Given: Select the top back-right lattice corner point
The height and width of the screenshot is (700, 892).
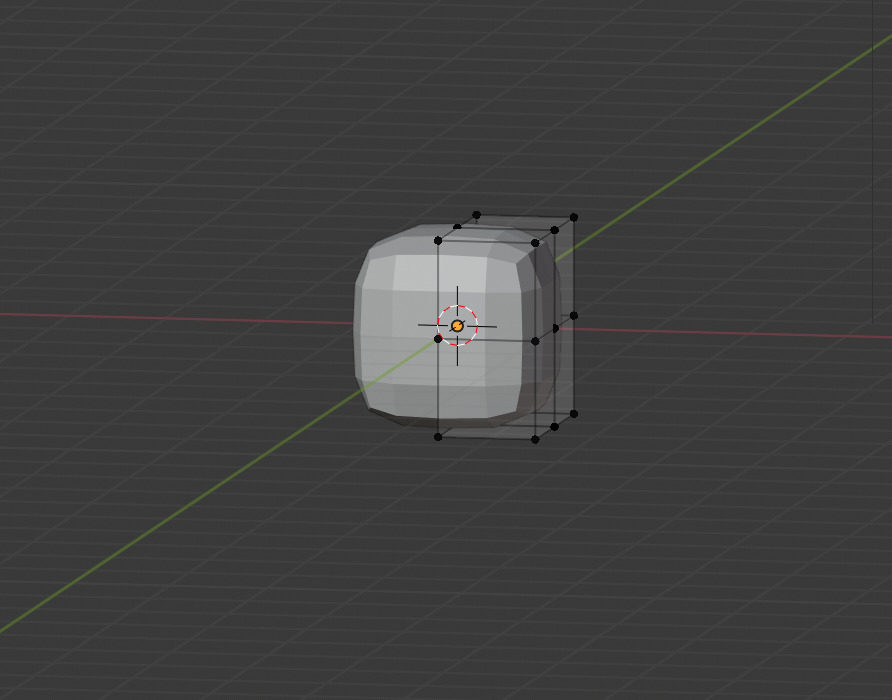Looking at the screenshot, I should point(574,216).
